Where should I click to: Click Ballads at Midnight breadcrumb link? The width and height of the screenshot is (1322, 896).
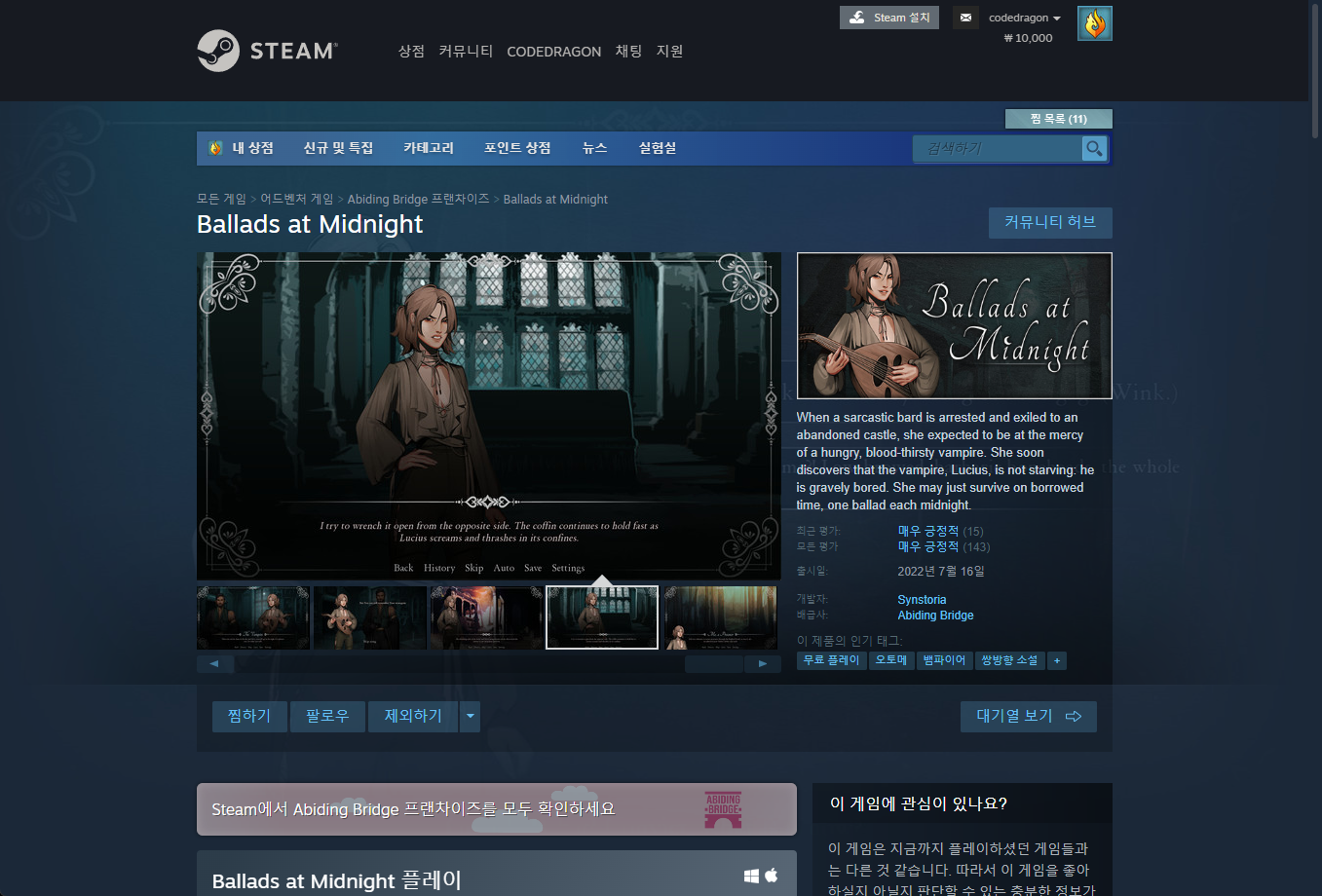(x=555, y=199)
